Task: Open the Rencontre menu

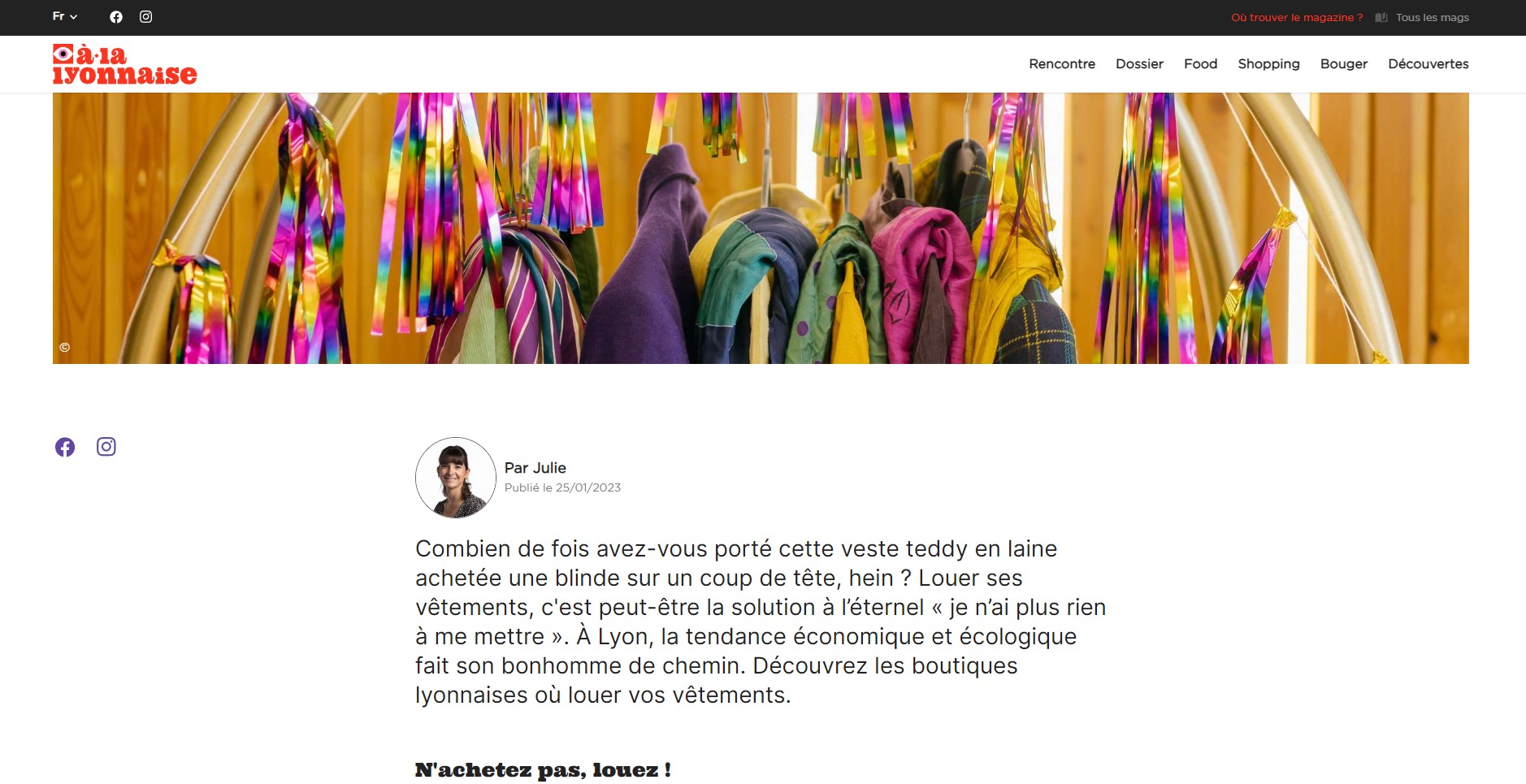Action: pyautogui.click(x=1062, y=64)
